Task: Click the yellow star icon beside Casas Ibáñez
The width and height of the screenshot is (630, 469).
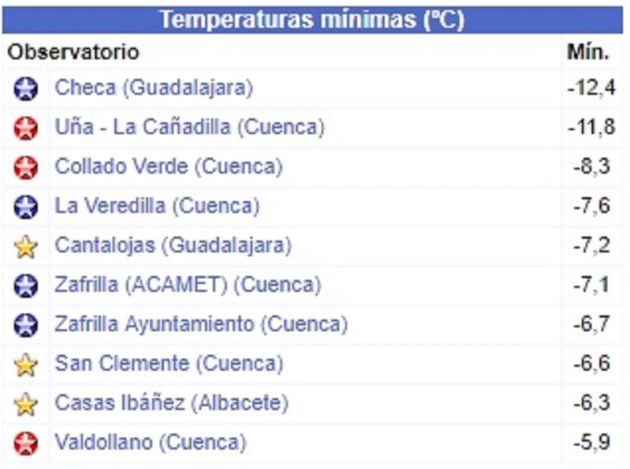Action: (26, 403)
